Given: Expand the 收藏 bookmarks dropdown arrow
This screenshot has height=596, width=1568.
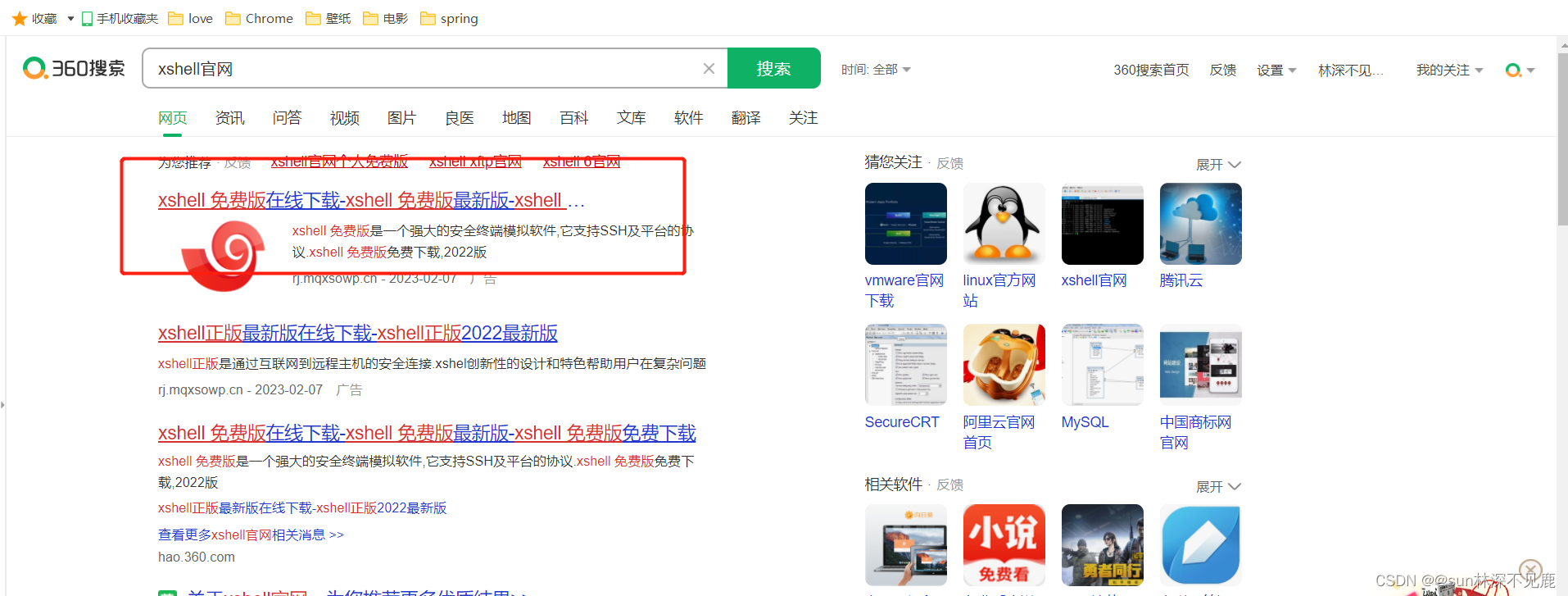Looking at the screenshot, I should pos(70,18).
